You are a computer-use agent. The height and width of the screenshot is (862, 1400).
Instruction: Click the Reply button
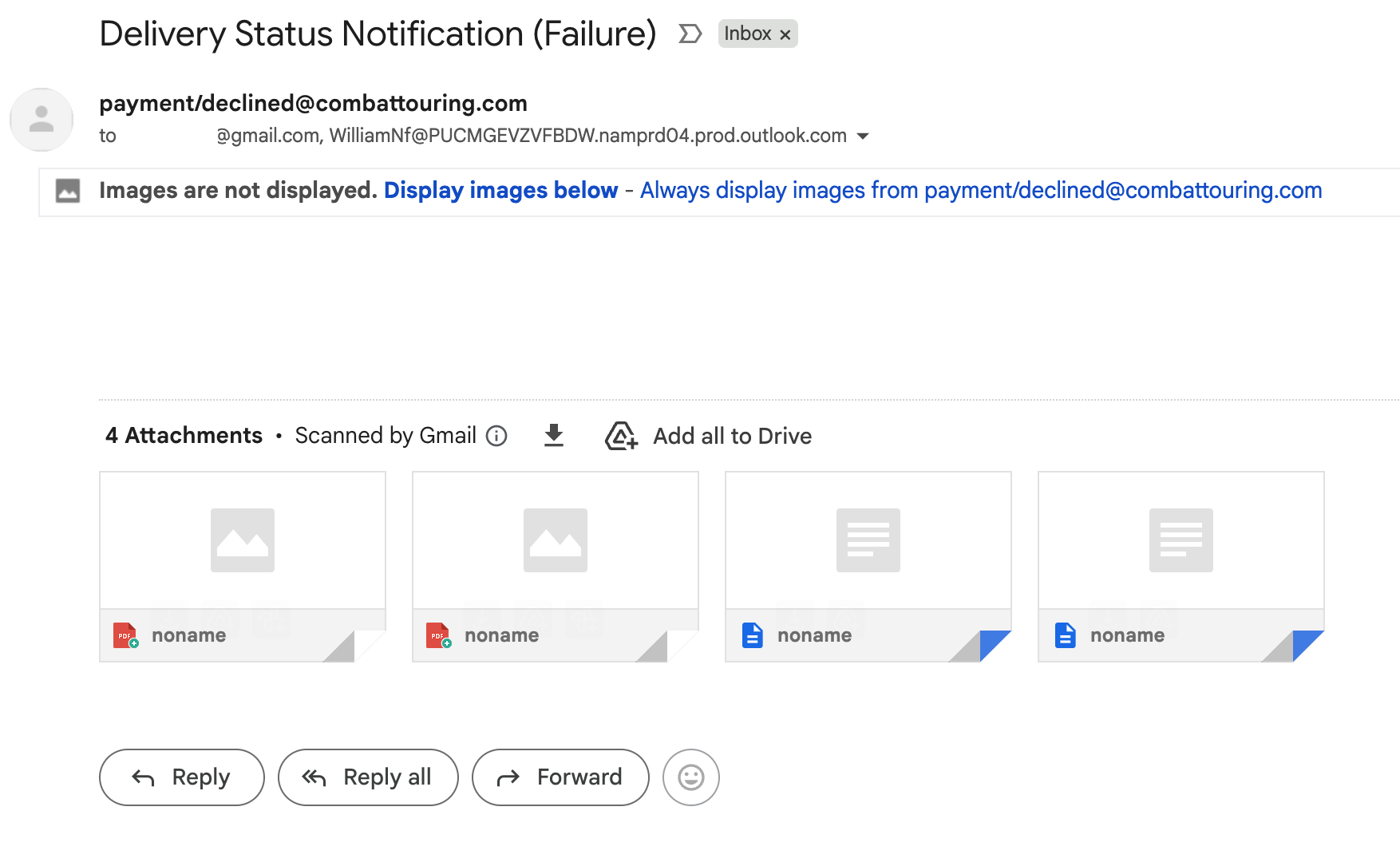(x=182, y=777)
